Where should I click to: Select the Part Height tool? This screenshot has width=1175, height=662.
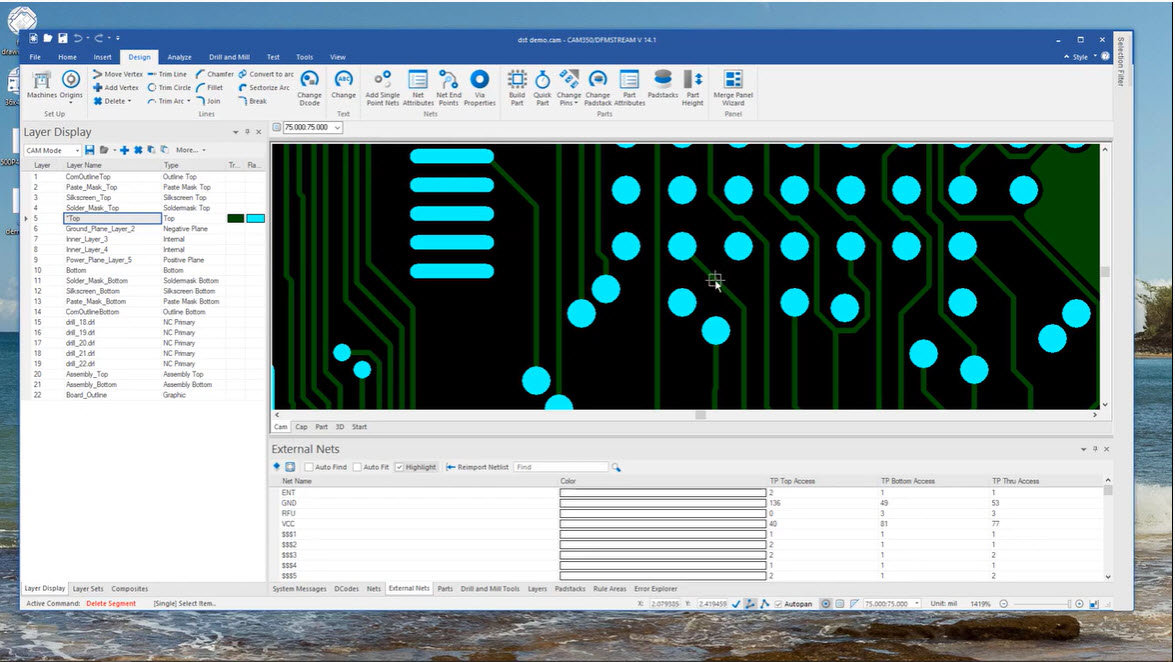[x=692, y=88]
